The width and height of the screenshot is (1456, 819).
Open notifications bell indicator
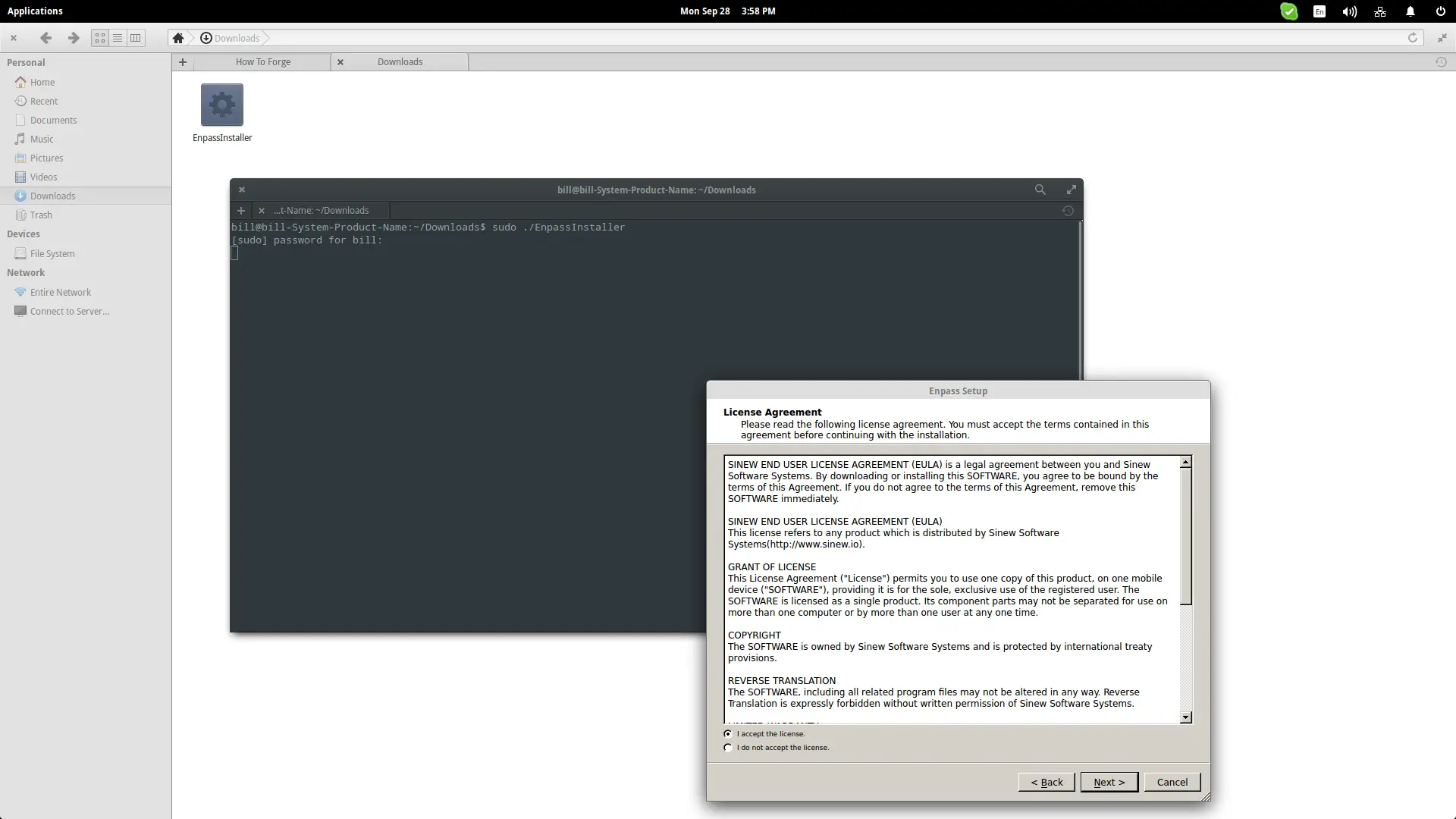[1410, 11]
